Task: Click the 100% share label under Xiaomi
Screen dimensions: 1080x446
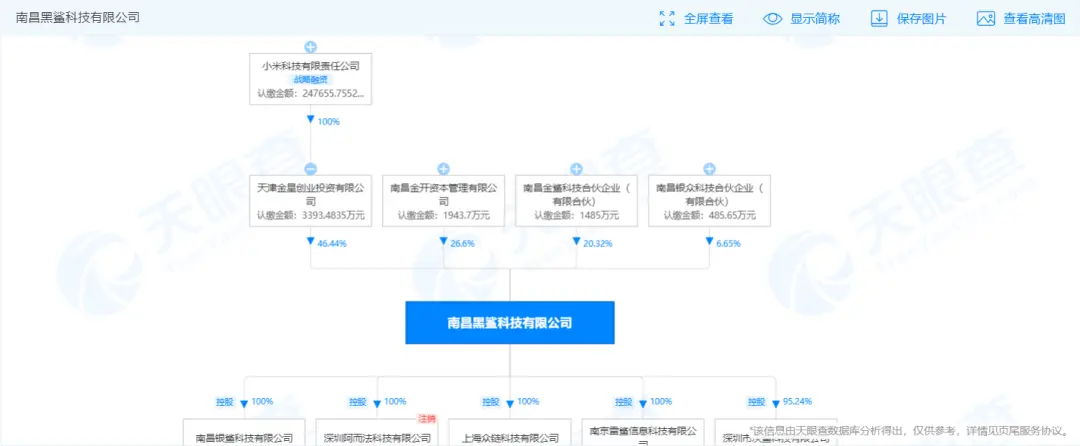Action: [x=330, y=122]
